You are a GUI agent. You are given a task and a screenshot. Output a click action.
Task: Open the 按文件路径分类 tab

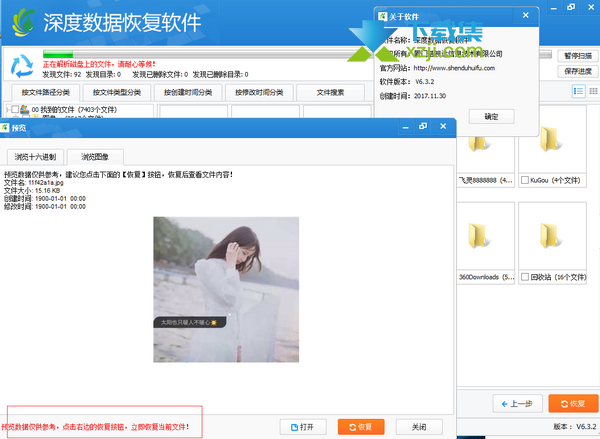[46, 92]
